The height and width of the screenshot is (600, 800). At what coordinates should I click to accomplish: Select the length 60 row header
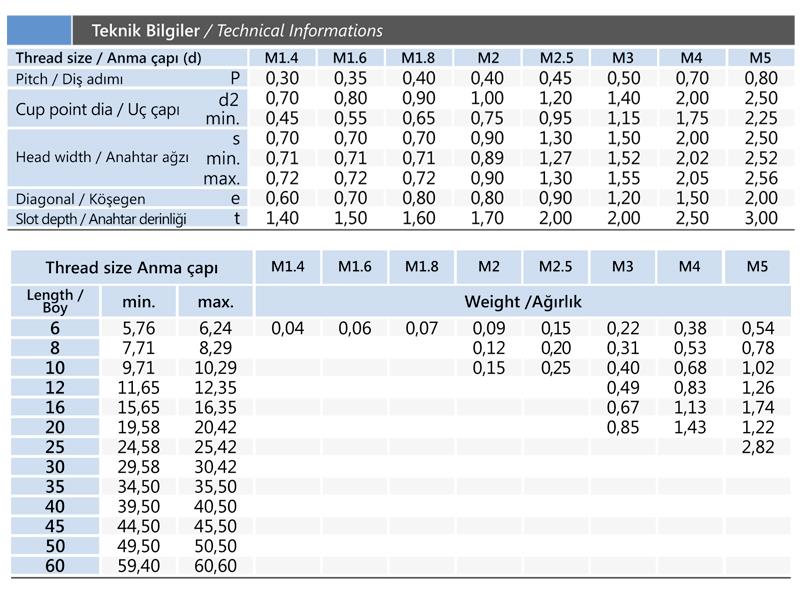(x=55, y=566)
